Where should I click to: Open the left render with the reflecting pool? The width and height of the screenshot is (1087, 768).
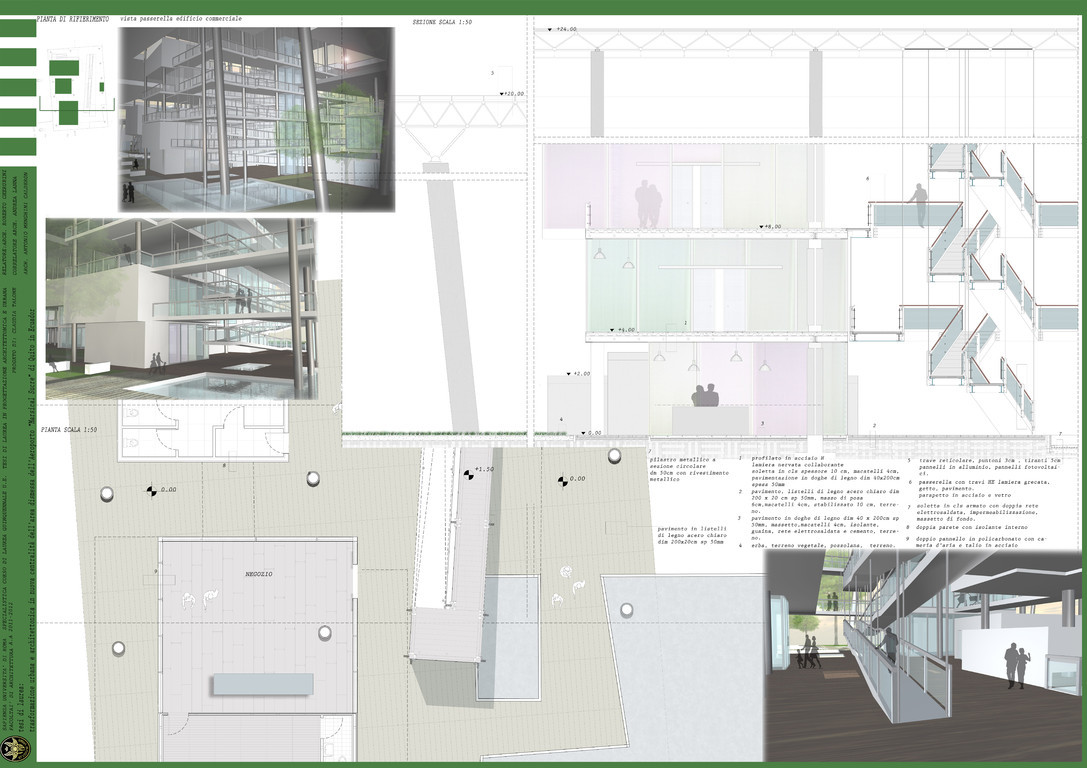180,308
